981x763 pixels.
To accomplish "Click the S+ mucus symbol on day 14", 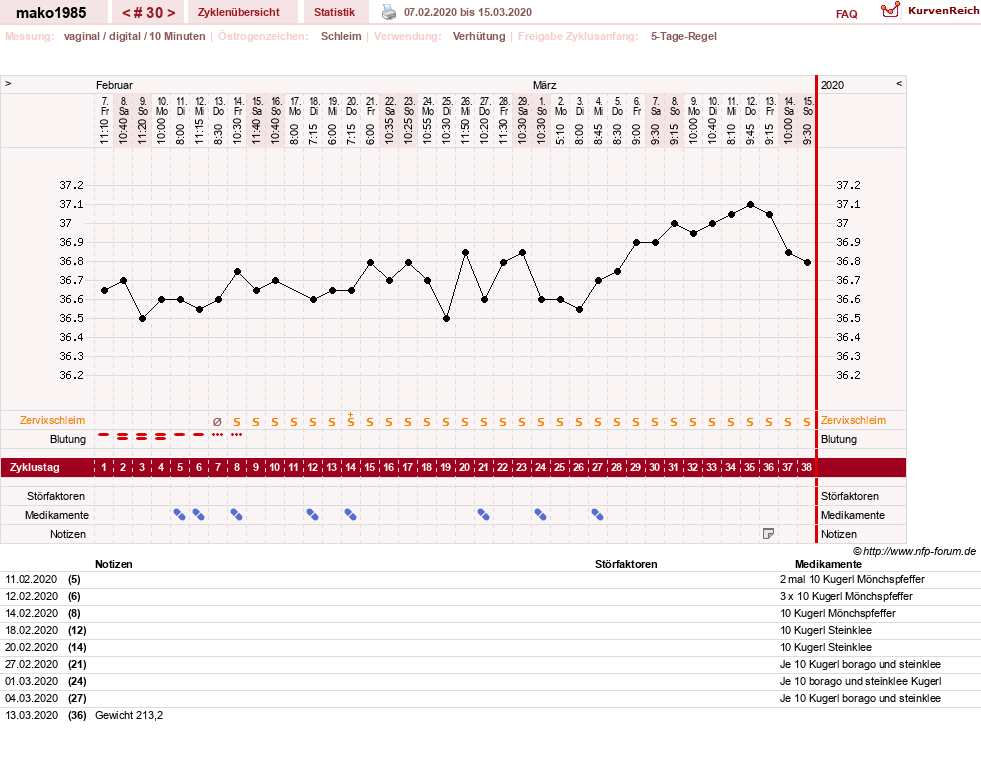I will [x=350, y=420].
